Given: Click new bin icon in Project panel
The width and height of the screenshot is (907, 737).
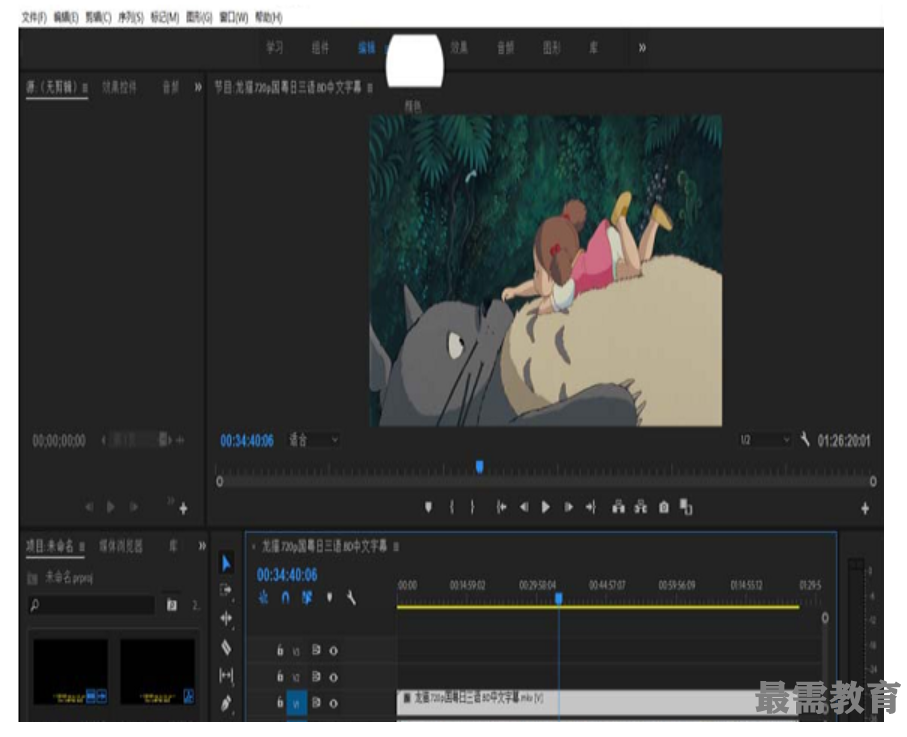Looking at the screenshot, I should 172,605.
